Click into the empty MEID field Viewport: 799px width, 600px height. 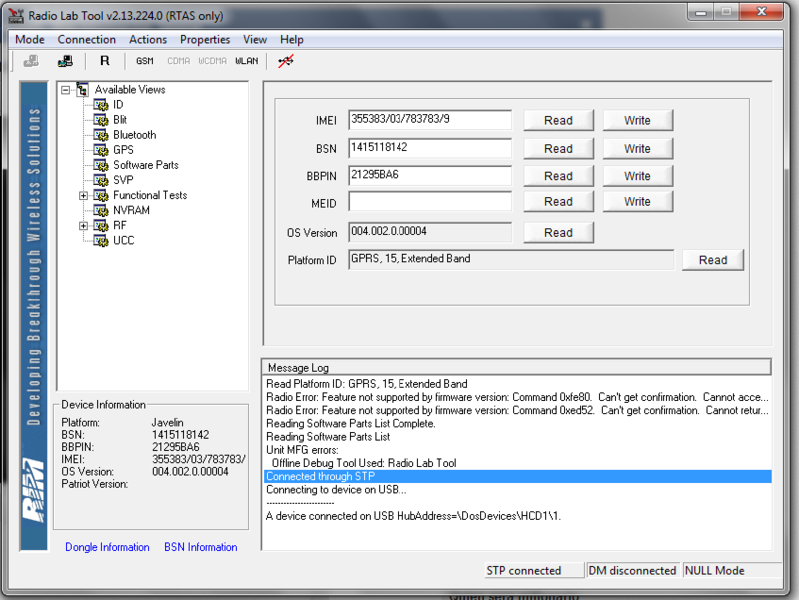pyautogui.click(x=430, y=201)
